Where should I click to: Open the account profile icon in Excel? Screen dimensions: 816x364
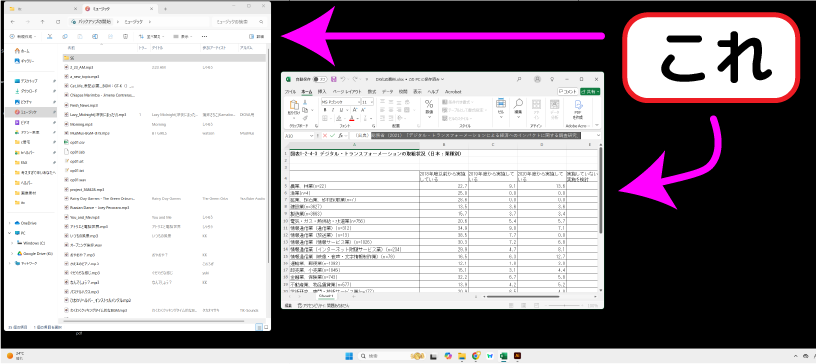(x=537, y=79)
